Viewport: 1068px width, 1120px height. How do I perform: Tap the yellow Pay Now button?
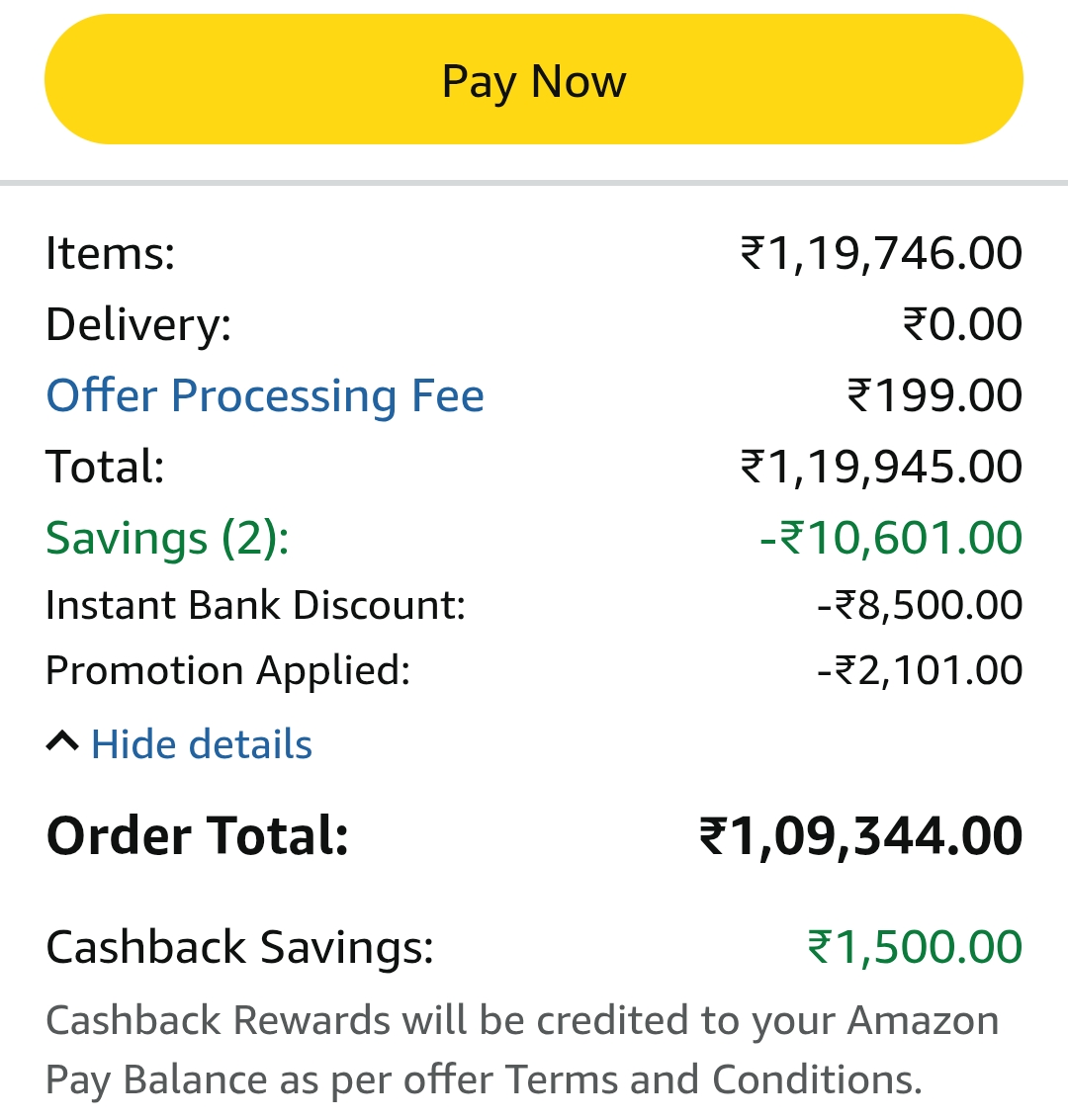[x=534, y=80]
